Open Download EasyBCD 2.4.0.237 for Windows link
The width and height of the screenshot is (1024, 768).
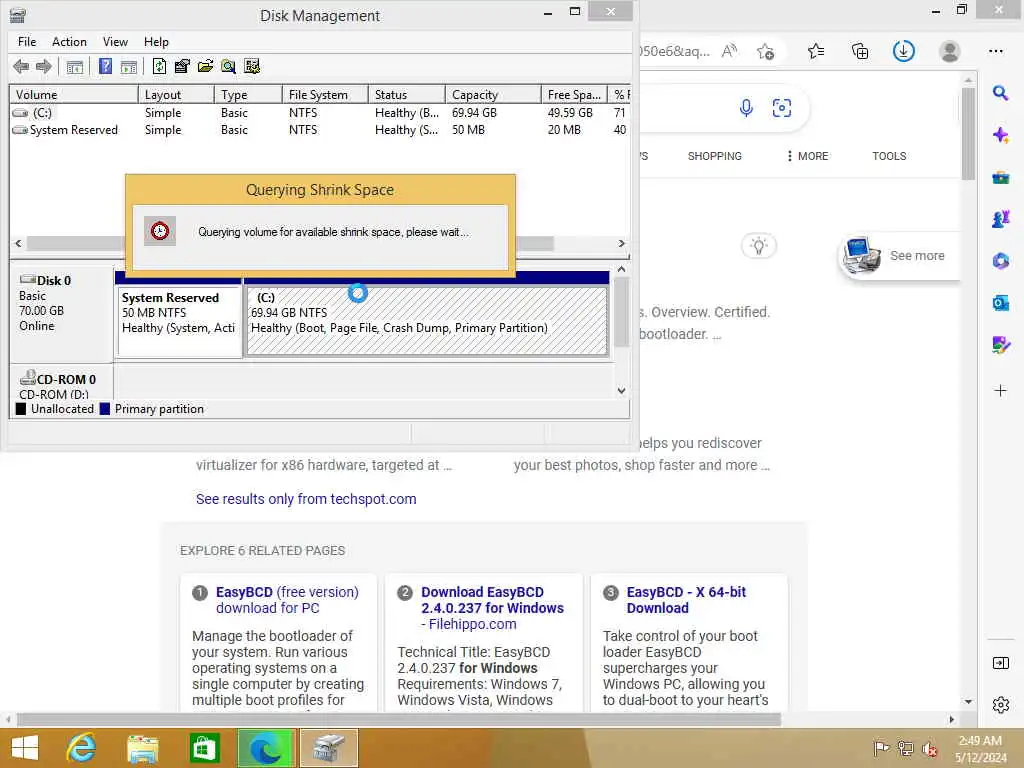tap(492, 608)
